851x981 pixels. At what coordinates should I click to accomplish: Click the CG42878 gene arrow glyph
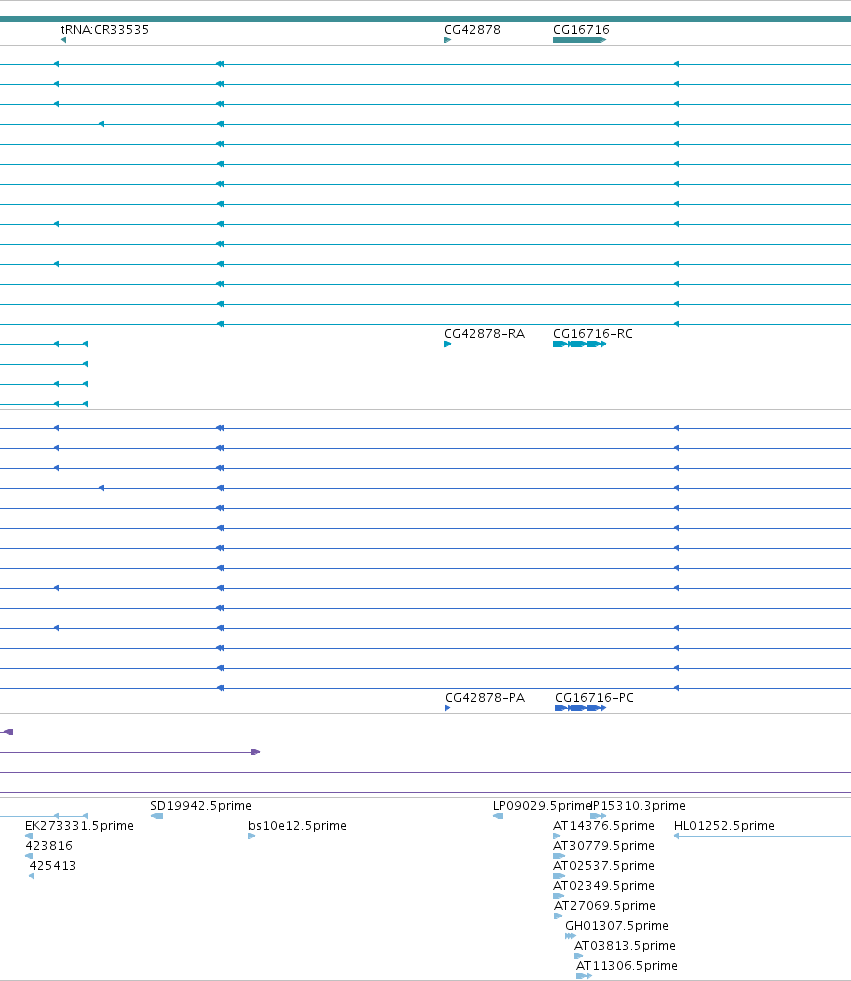pos(447,40)
